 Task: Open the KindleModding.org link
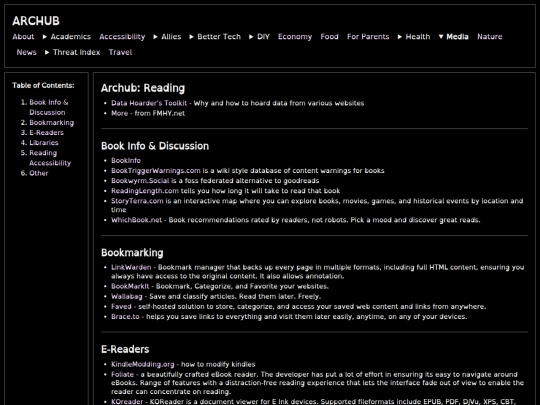pyautogui.click(x=143, y=364)
